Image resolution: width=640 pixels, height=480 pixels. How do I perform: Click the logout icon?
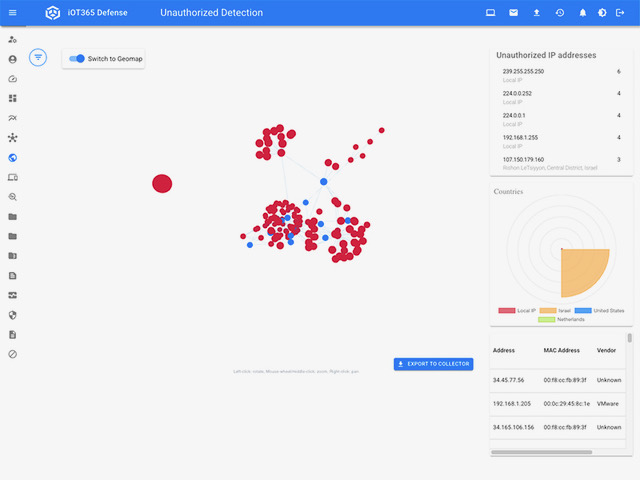coord(620,13)
